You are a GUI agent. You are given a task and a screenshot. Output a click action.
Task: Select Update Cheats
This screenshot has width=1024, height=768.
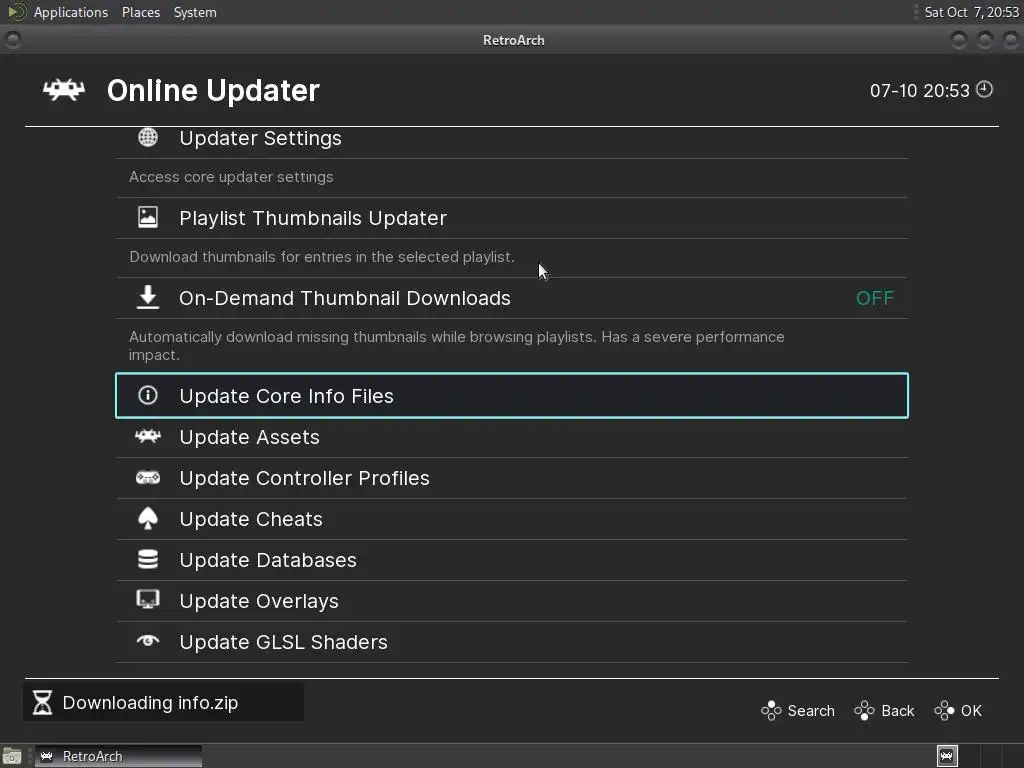click(512, 519)
